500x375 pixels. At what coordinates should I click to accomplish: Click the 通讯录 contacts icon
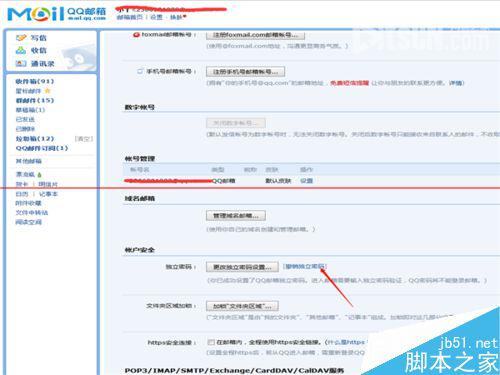[x=21, y=63]
